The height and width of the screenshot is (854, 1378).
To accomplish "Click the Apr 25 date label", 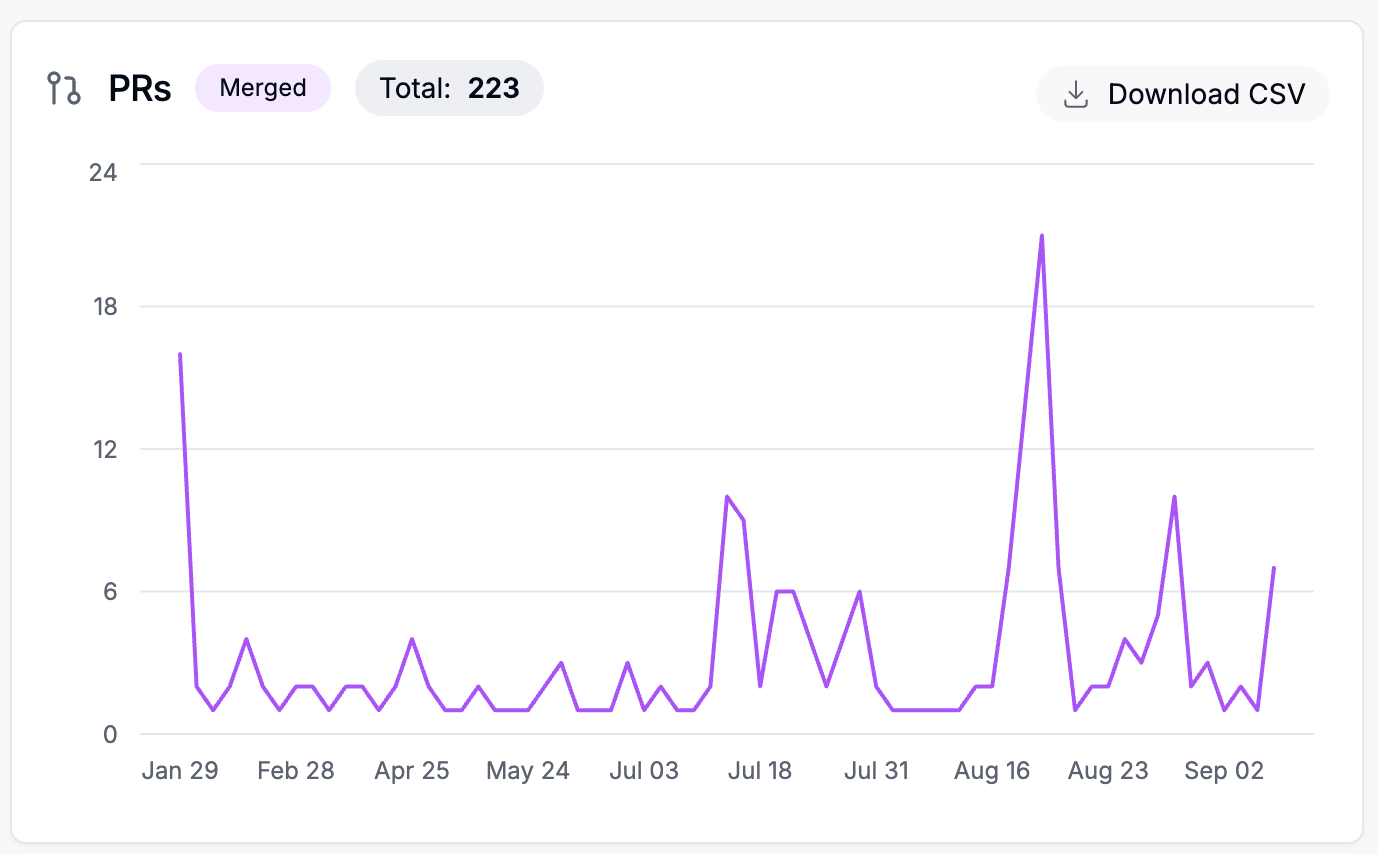I will click(412, 771).
